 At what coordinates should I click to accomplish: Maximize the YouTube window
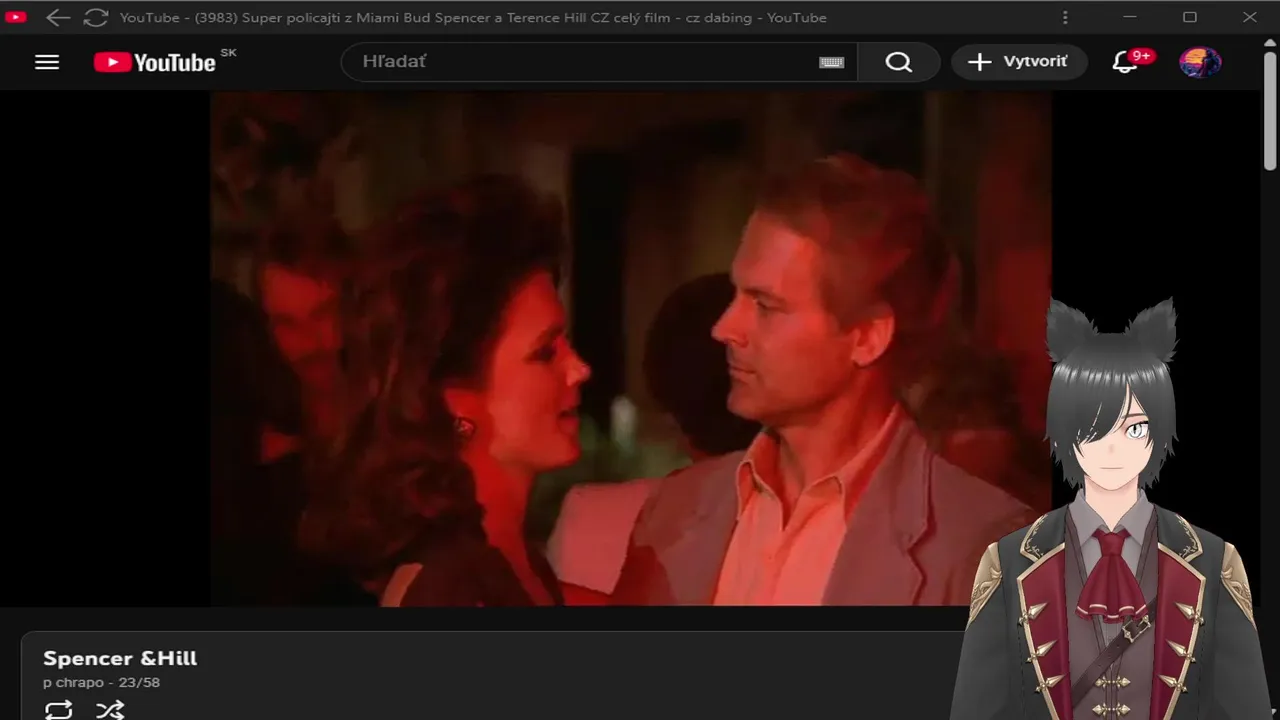pos(1190,17)
